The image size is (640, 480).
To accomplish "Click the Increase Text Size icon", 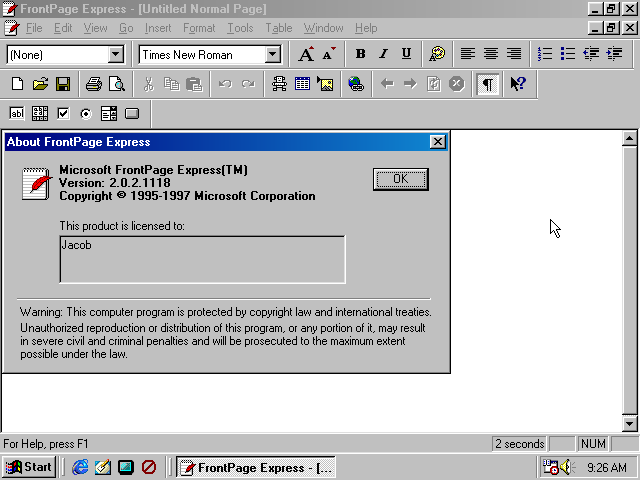I will pyautogui.click(x=306, y=54).
